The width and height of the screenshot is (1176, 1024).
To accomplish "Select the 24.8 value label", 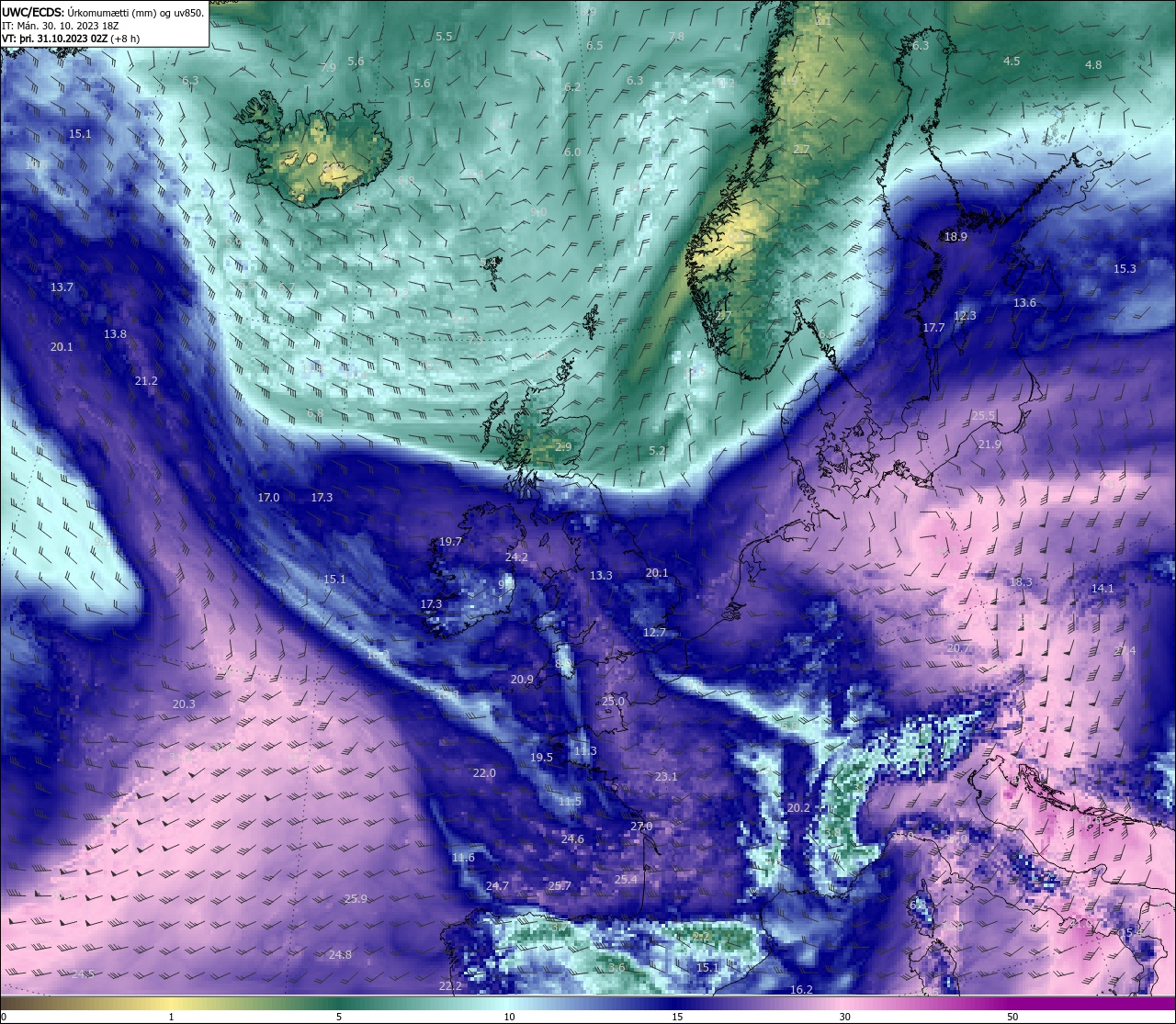I will 340,954.
